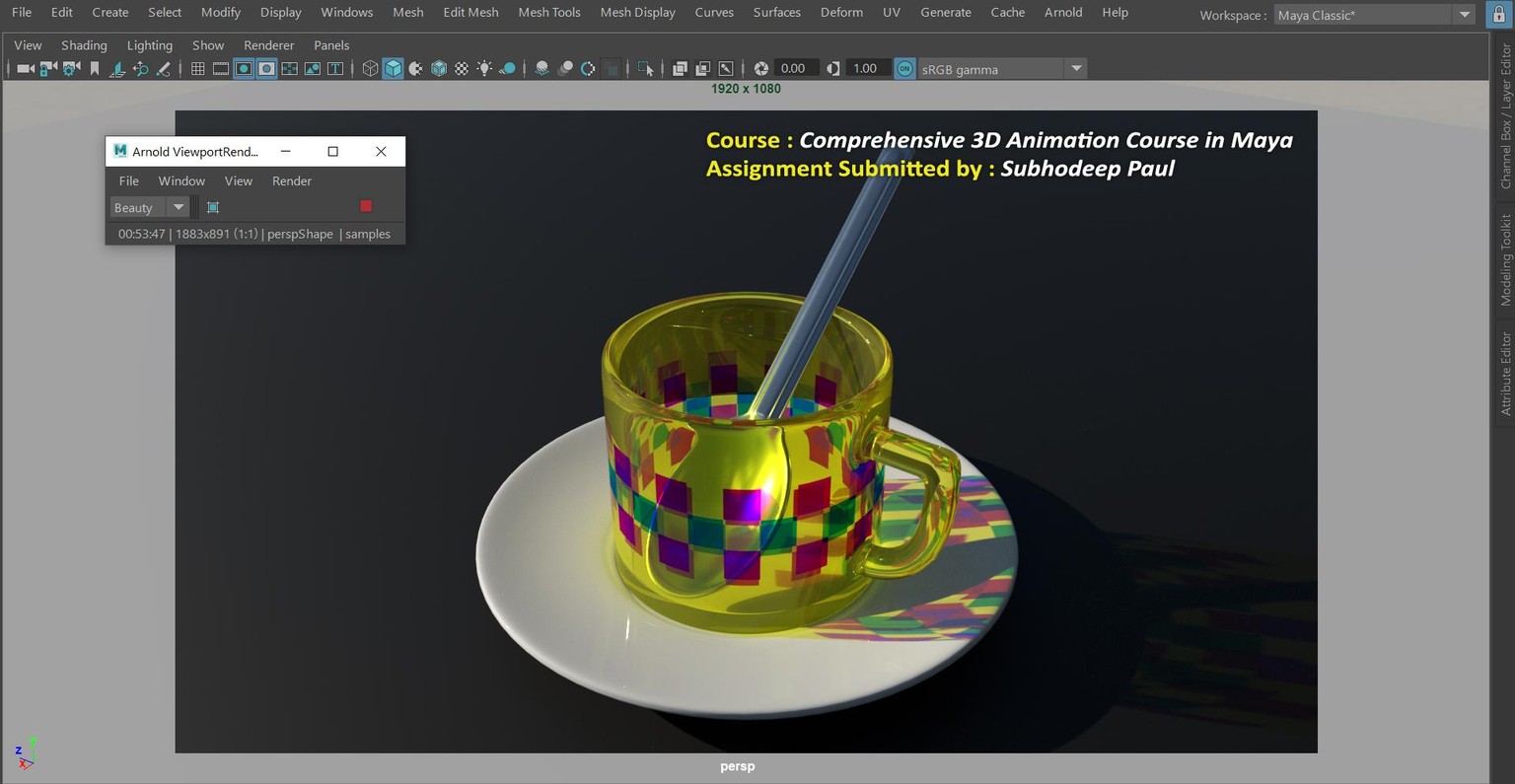Click the X-Ray Active Components icon
The image size is (1515, 784).
pos(702,68)
